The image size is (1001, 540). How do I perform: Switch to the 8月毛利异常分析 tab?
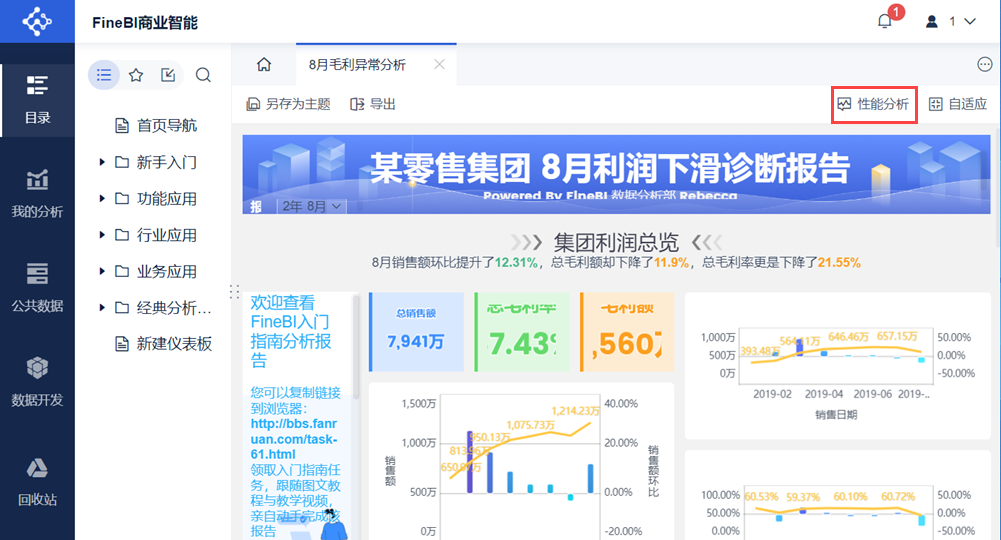pos(358,64)
